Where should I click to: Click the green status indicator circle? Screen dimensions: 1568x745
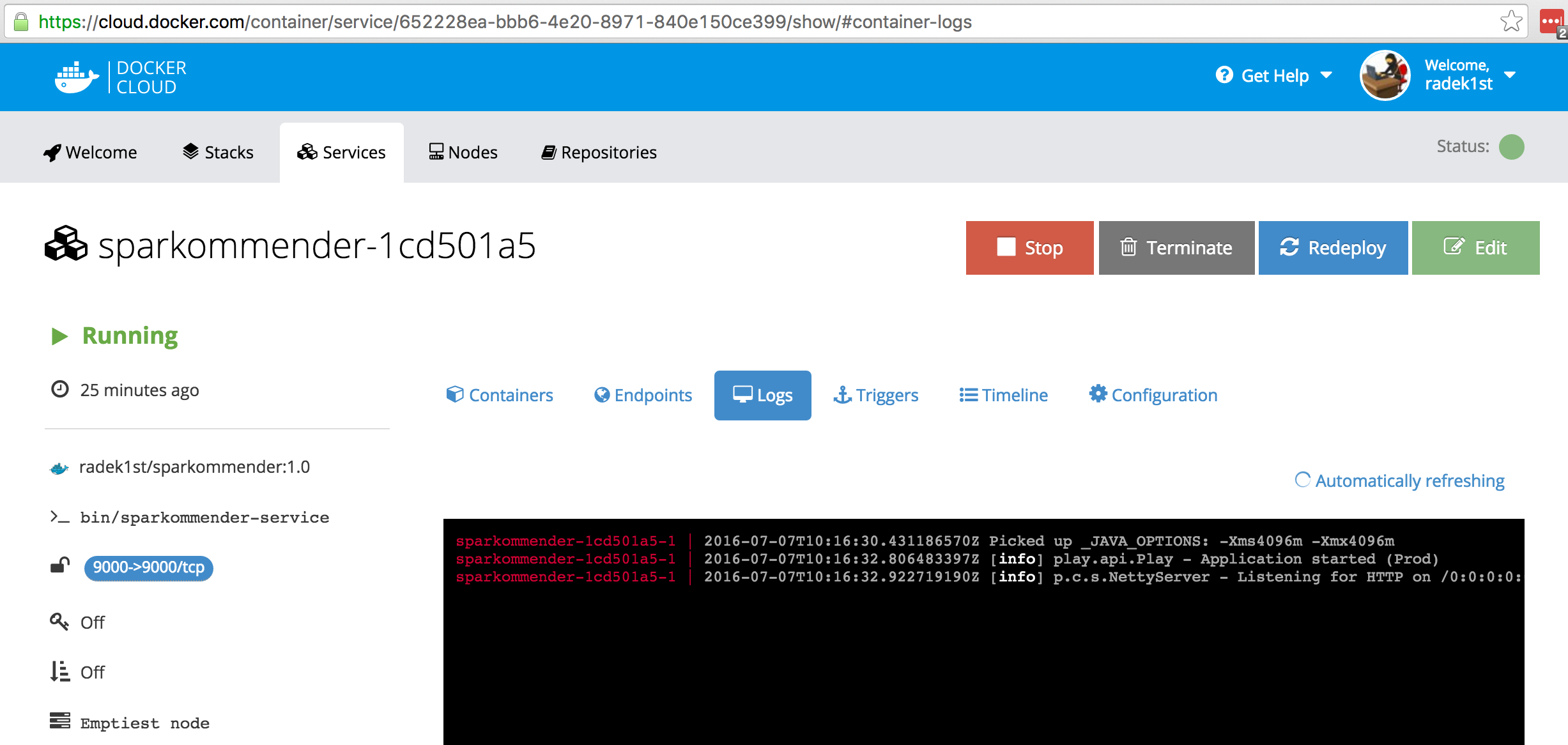(1511, 147)
